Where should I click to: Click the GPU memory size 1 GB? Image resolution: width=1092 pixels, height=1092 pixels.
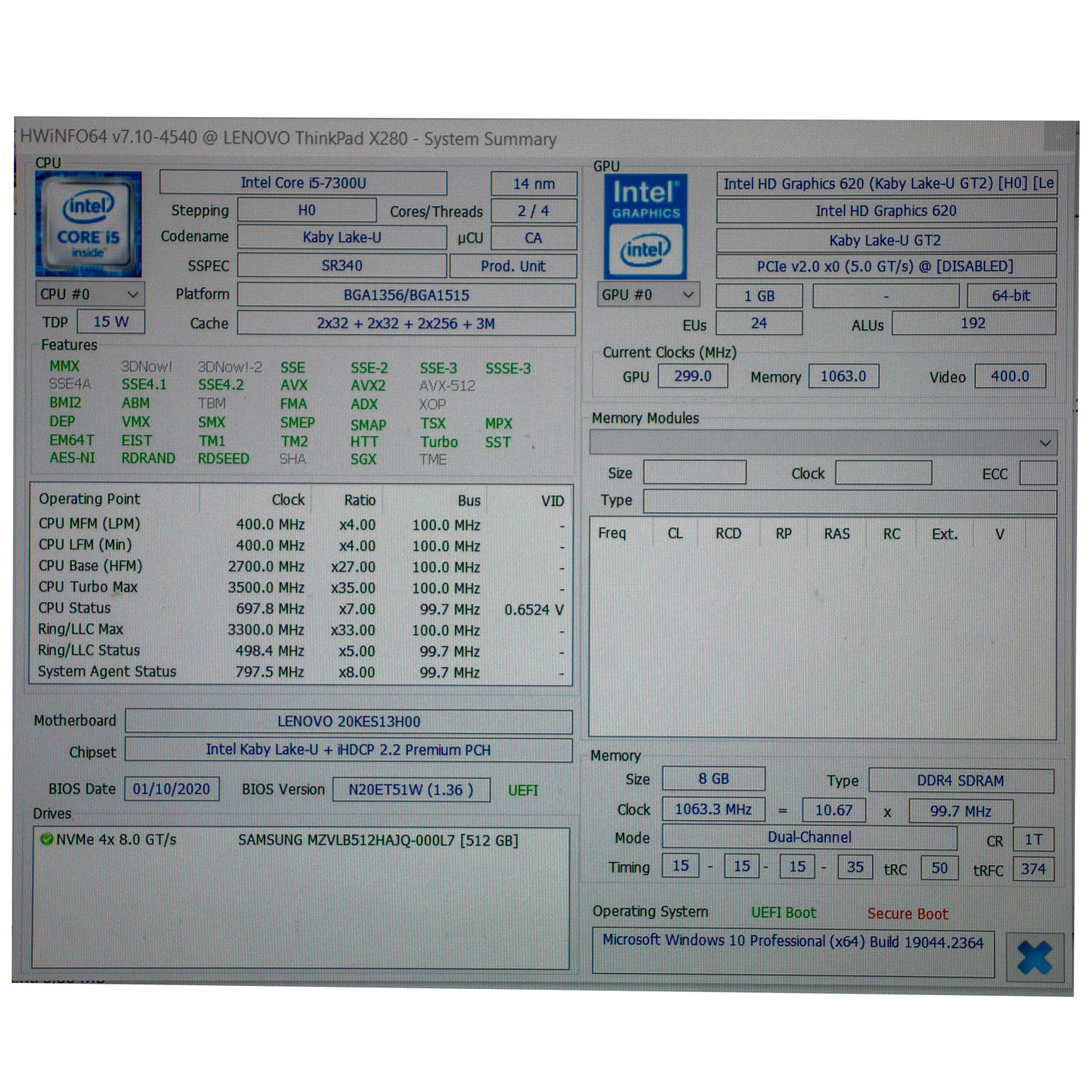pos(759,296)
